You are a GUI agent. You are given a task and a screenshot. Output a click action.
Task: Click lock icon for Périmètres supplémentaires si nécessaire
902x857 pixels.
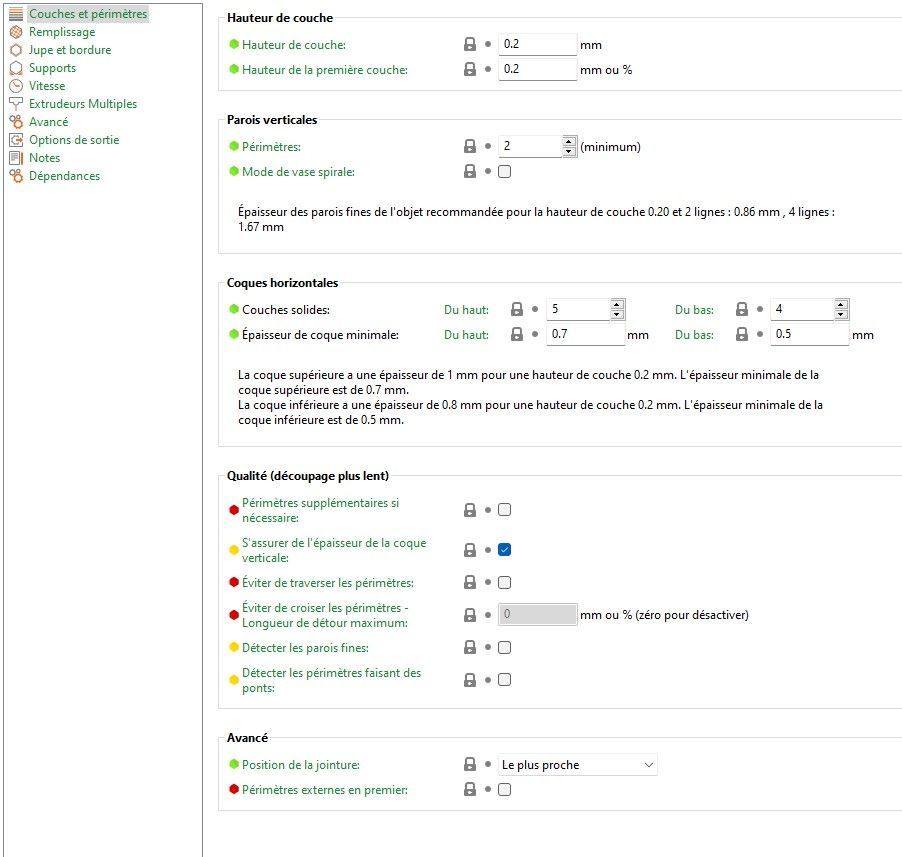(470, 510)
